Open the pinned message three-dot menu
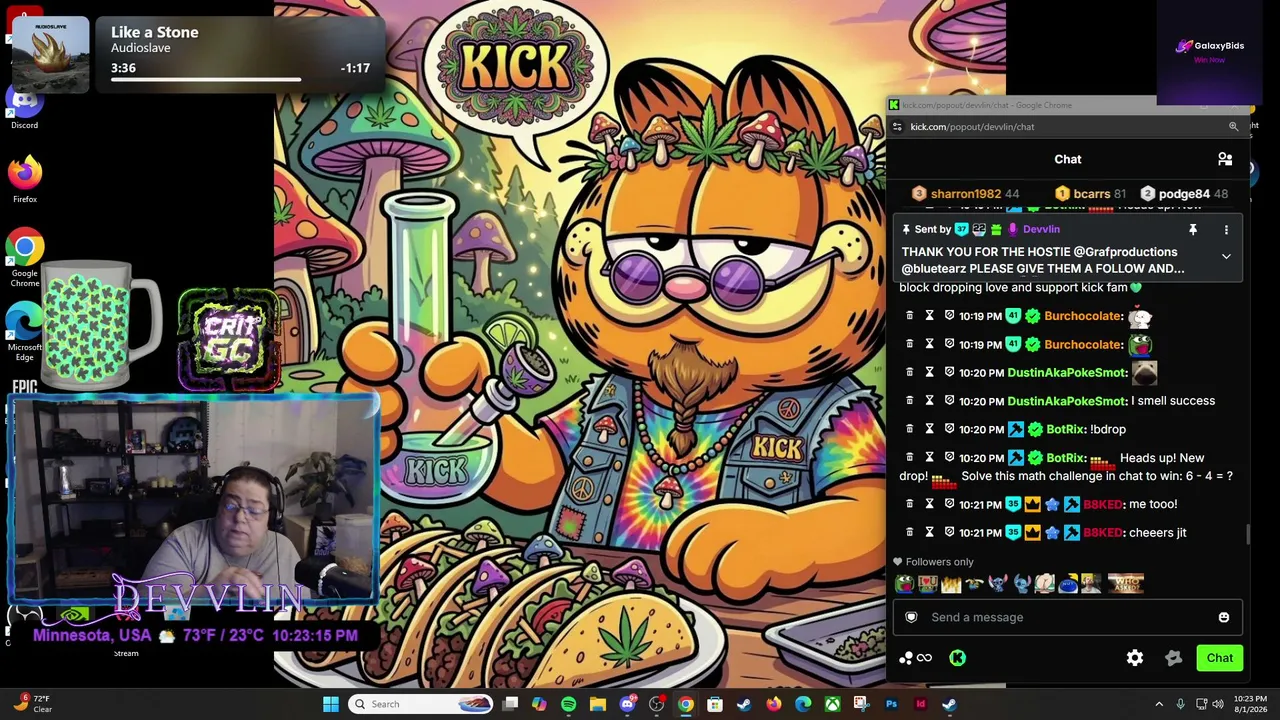Screen dimensions: 1280x720 pos(1226,230)
